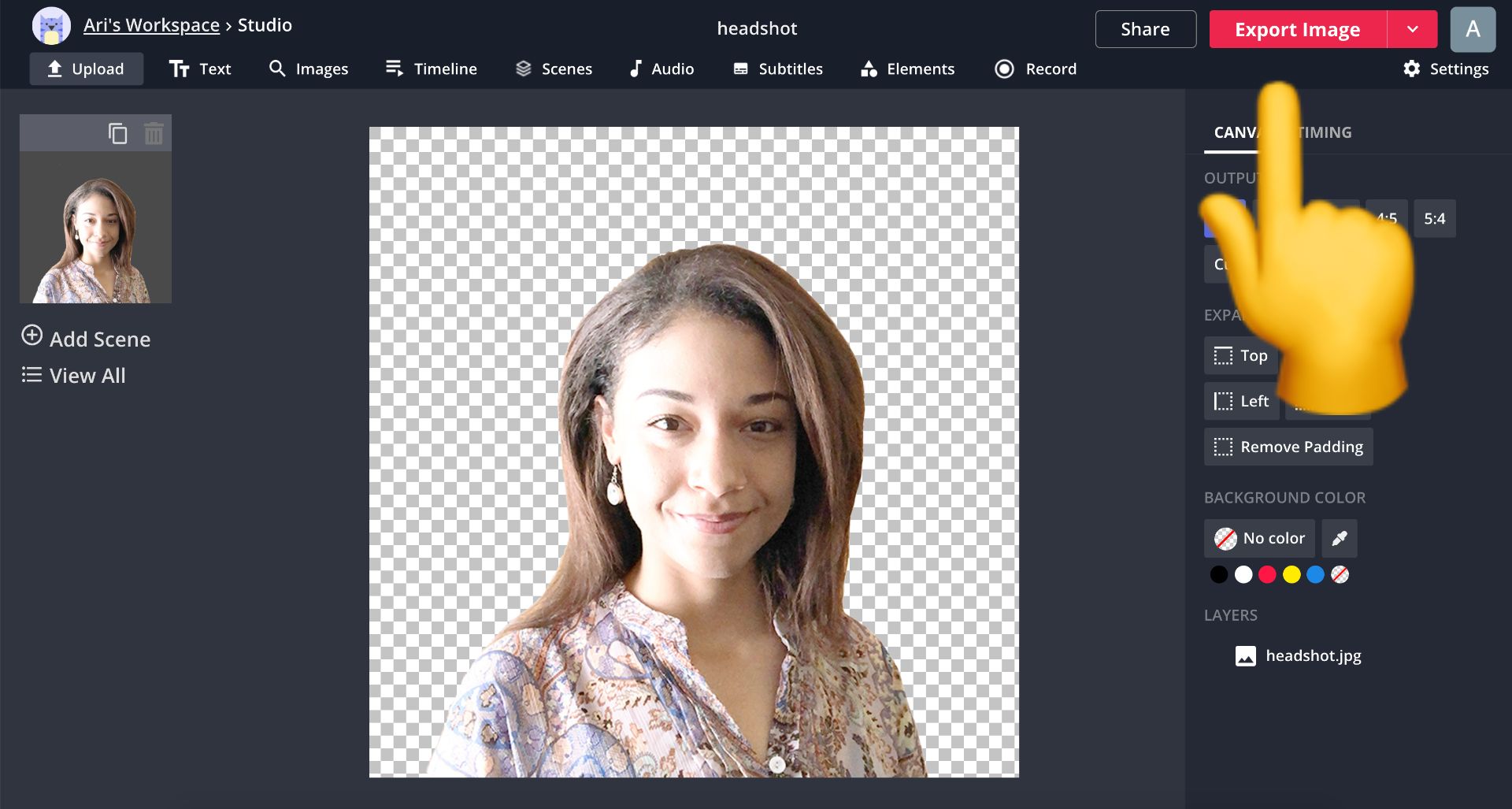
Task: Open the Subtitles tool
Action: tap(777, 69)
